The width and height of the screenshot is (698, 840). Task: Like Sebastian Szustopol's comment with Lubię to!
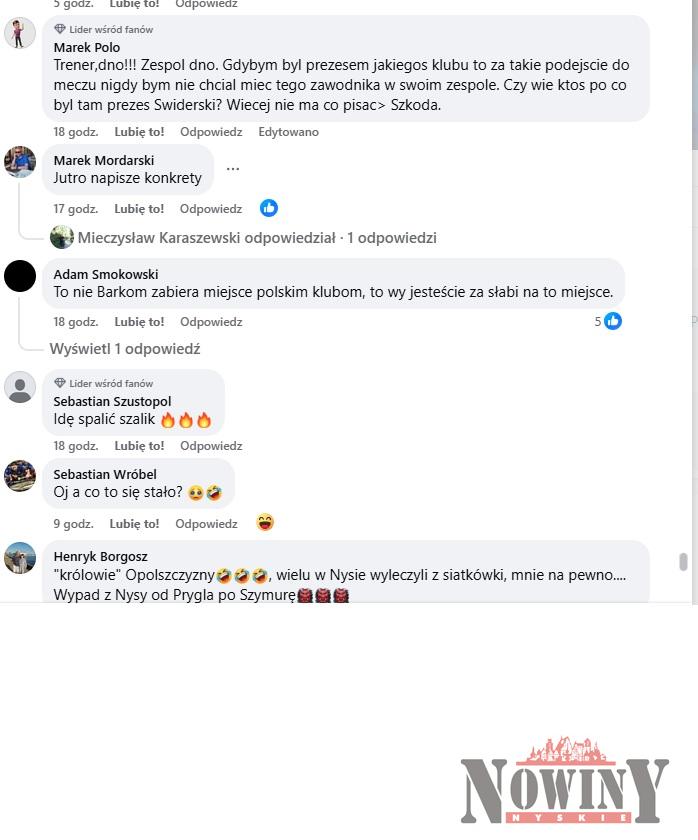click(x=139, y=446)
